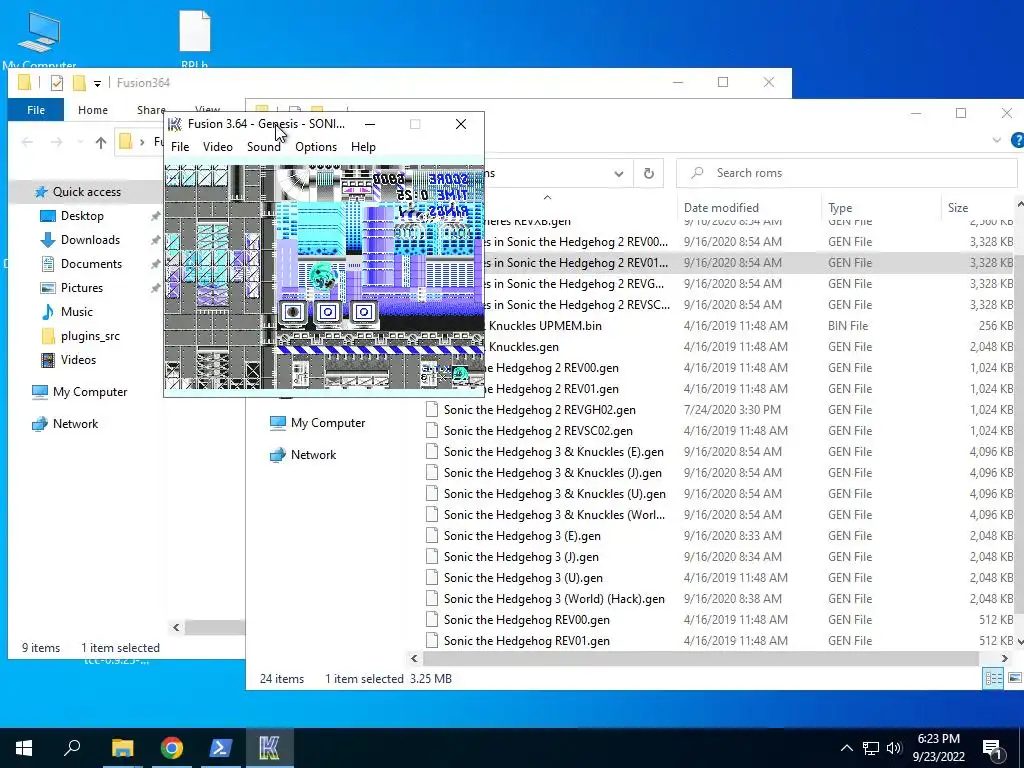Screen dimensions: 1024x768
Task: Select Network in Fusion364 navigation pane
Action: click(x=75, y=424)
